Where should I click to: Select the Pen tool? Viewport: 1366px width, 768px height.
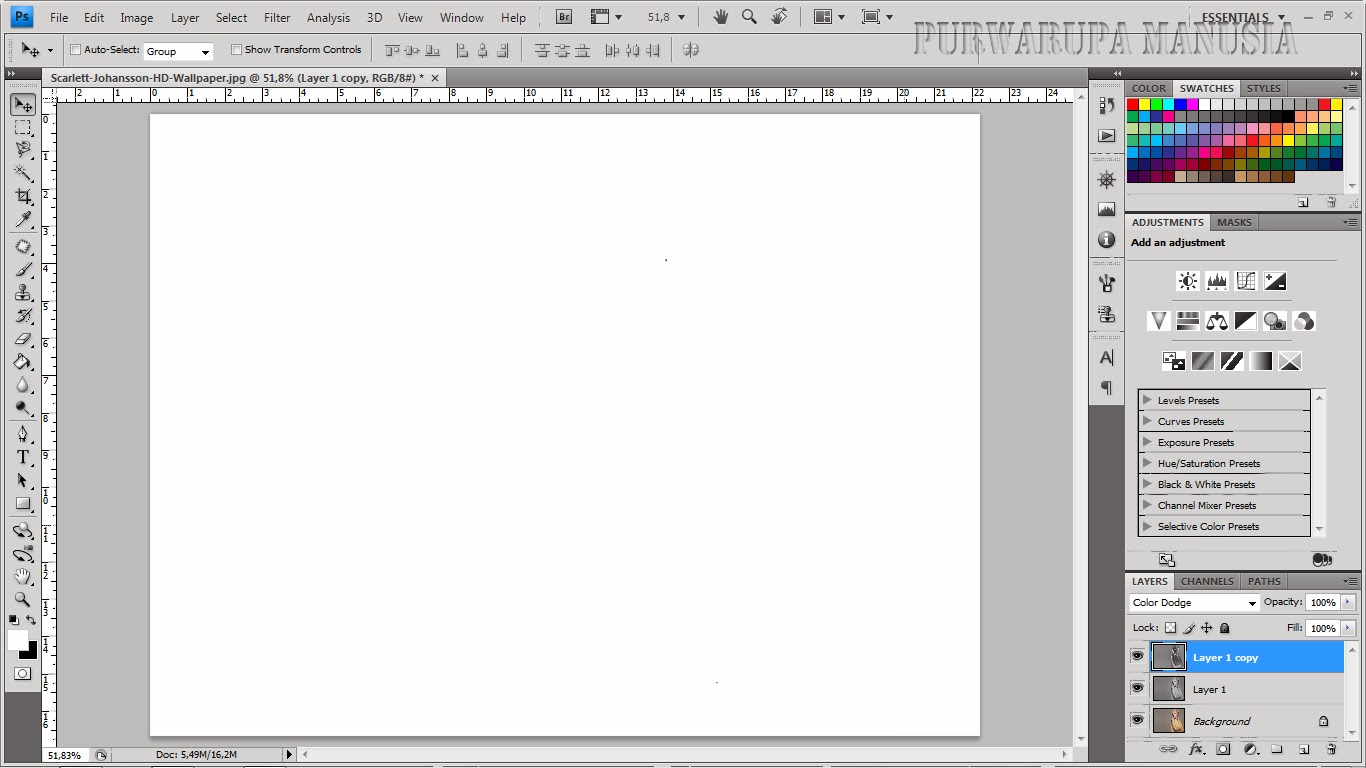tap(22, 434)
